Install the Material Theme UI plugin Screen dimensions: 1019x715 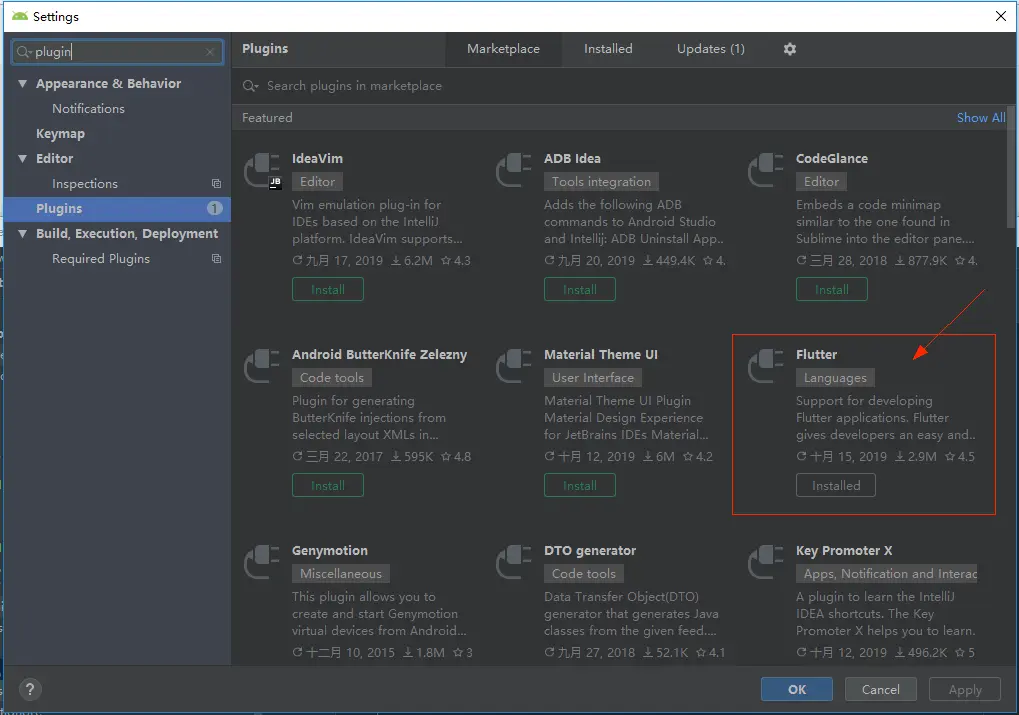point(580,486)
